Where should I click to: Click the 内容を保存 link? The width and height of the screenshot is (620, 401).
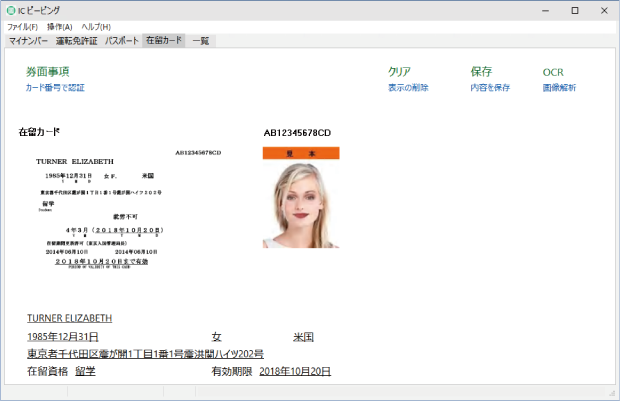(x=490, y=88)
